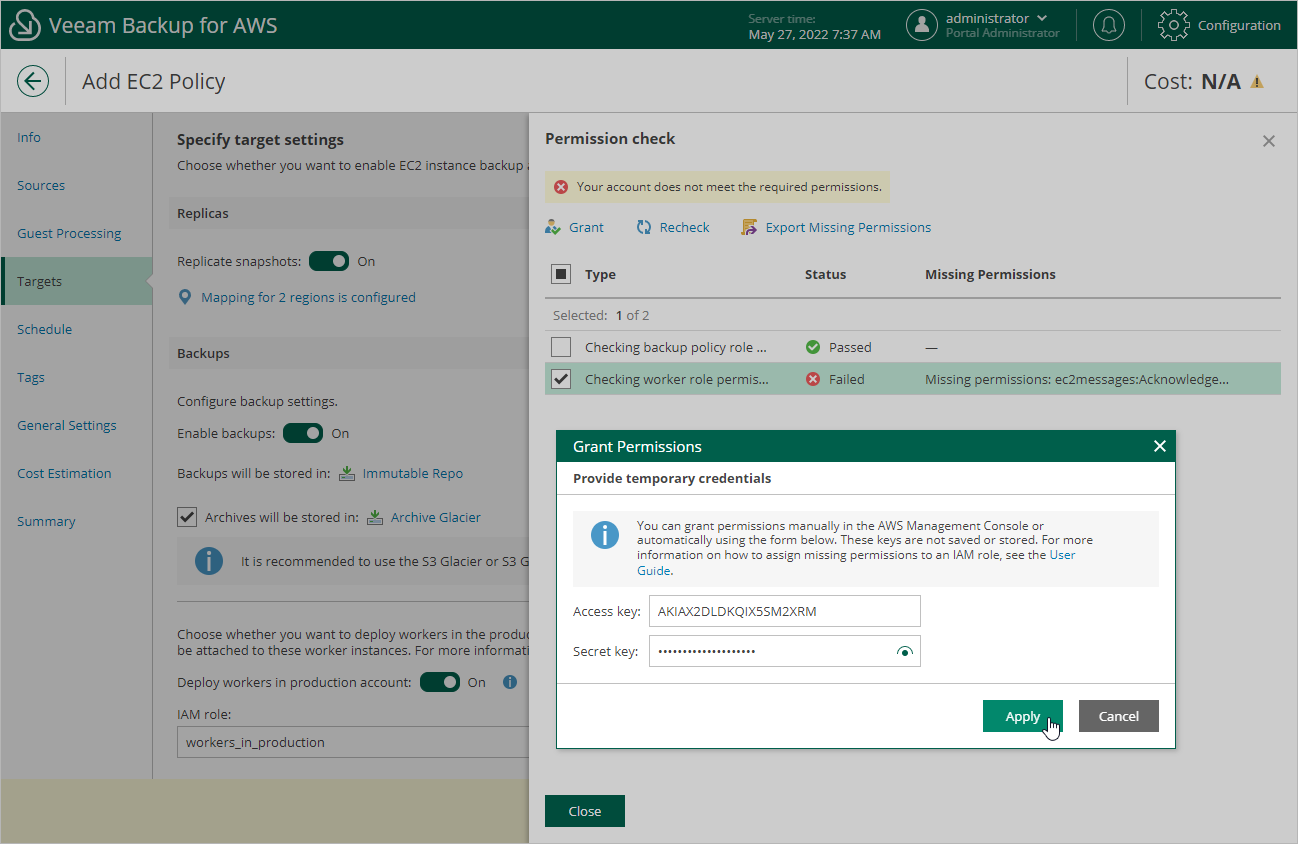This screenshot has height=844, width=1298.
Task: Focus the Secret key input field
Action: (x=785, y=652)
